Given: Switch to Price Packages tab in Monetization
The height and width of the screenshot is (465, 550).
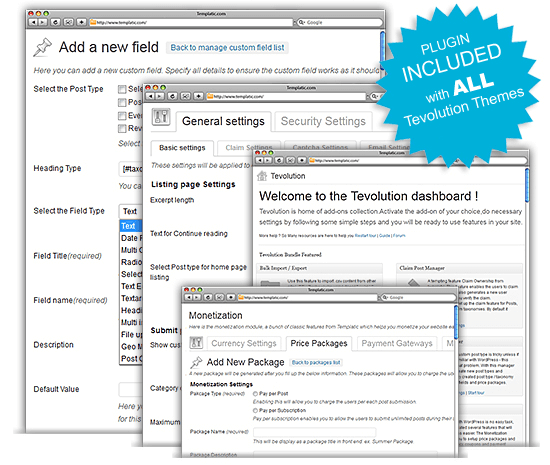Looking at the screenshot, I should [318, 343].
